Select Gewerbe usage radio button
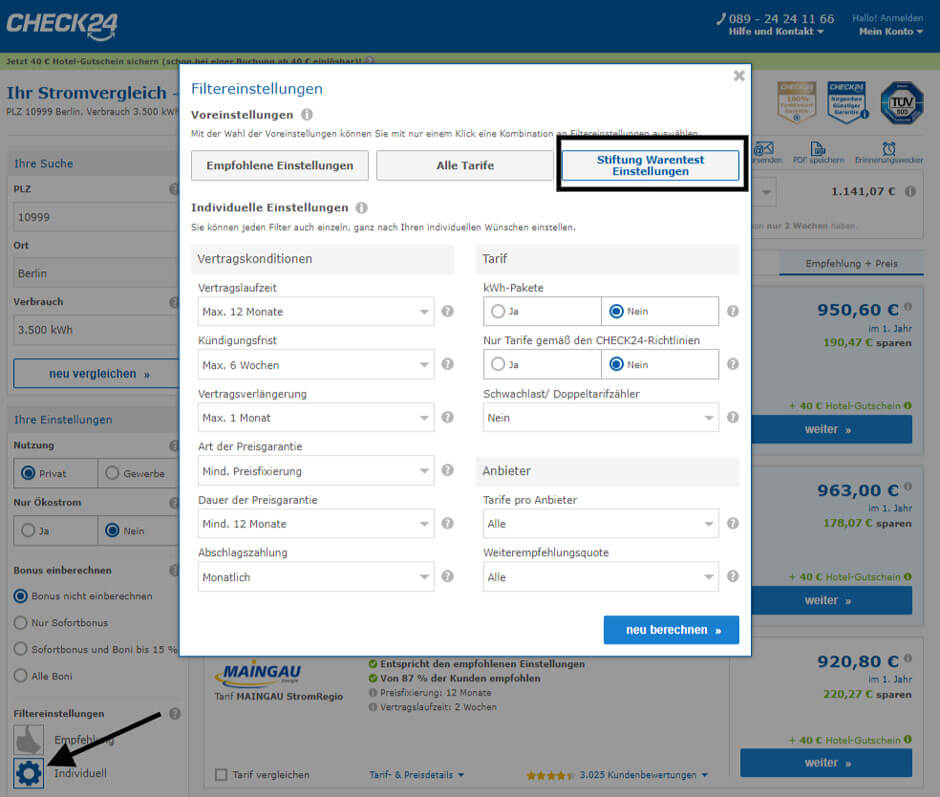The width and height of the screenshot is (940, 797). pos(112,473)
